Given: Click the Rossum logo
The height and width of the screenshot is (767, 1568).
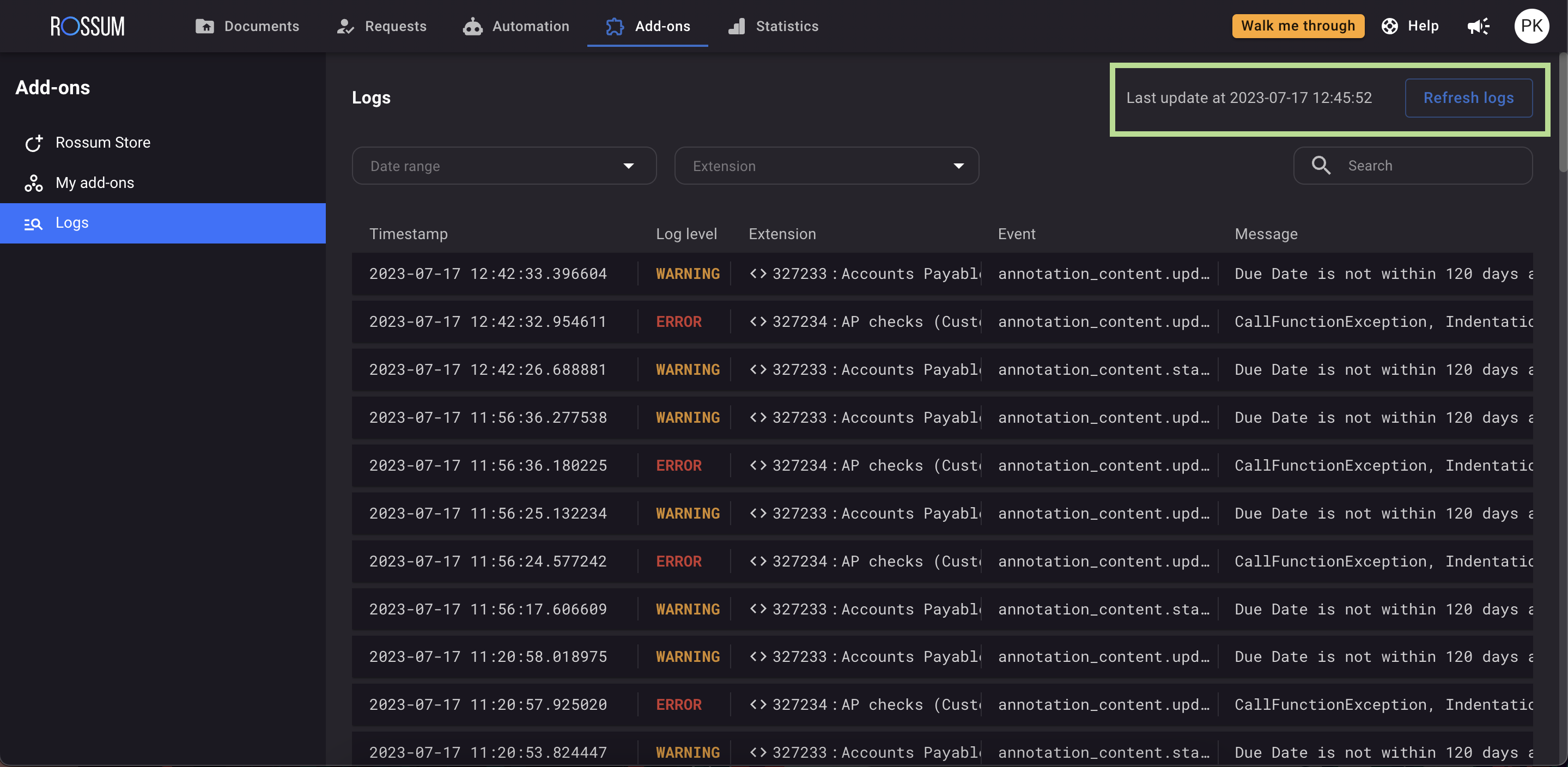Looking at the screenshot, I should (87, 26).
